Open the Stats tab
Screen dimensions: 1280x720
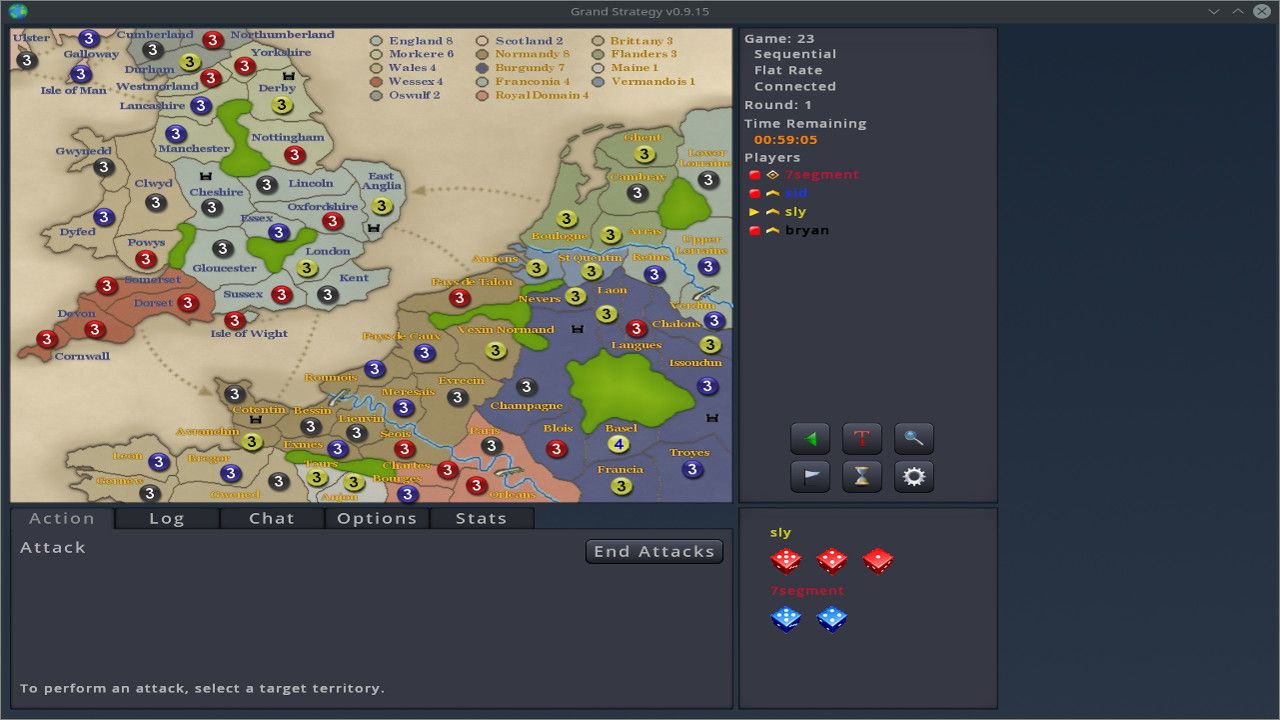pos(481,517)
